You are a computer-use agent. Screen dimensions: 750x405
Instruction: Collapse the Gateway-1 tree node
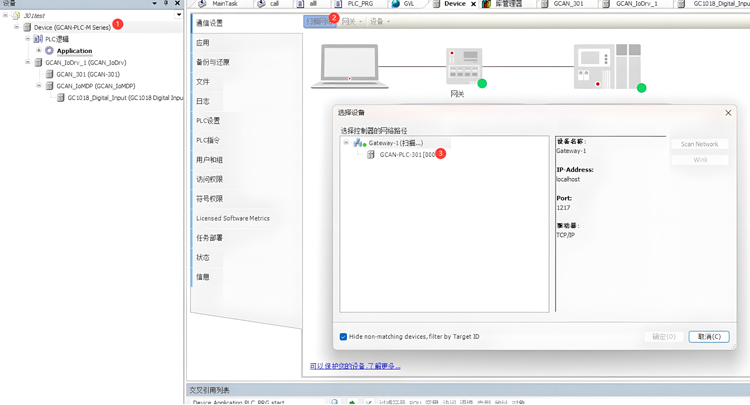pos(347,143)
